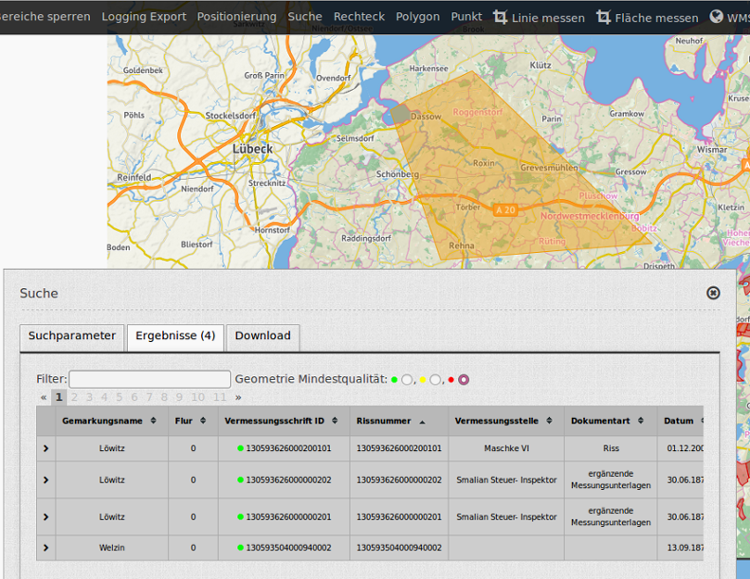750x579 pixels.
Task: Click the Welzin Gemarkungsname cell
Action: 112,547
